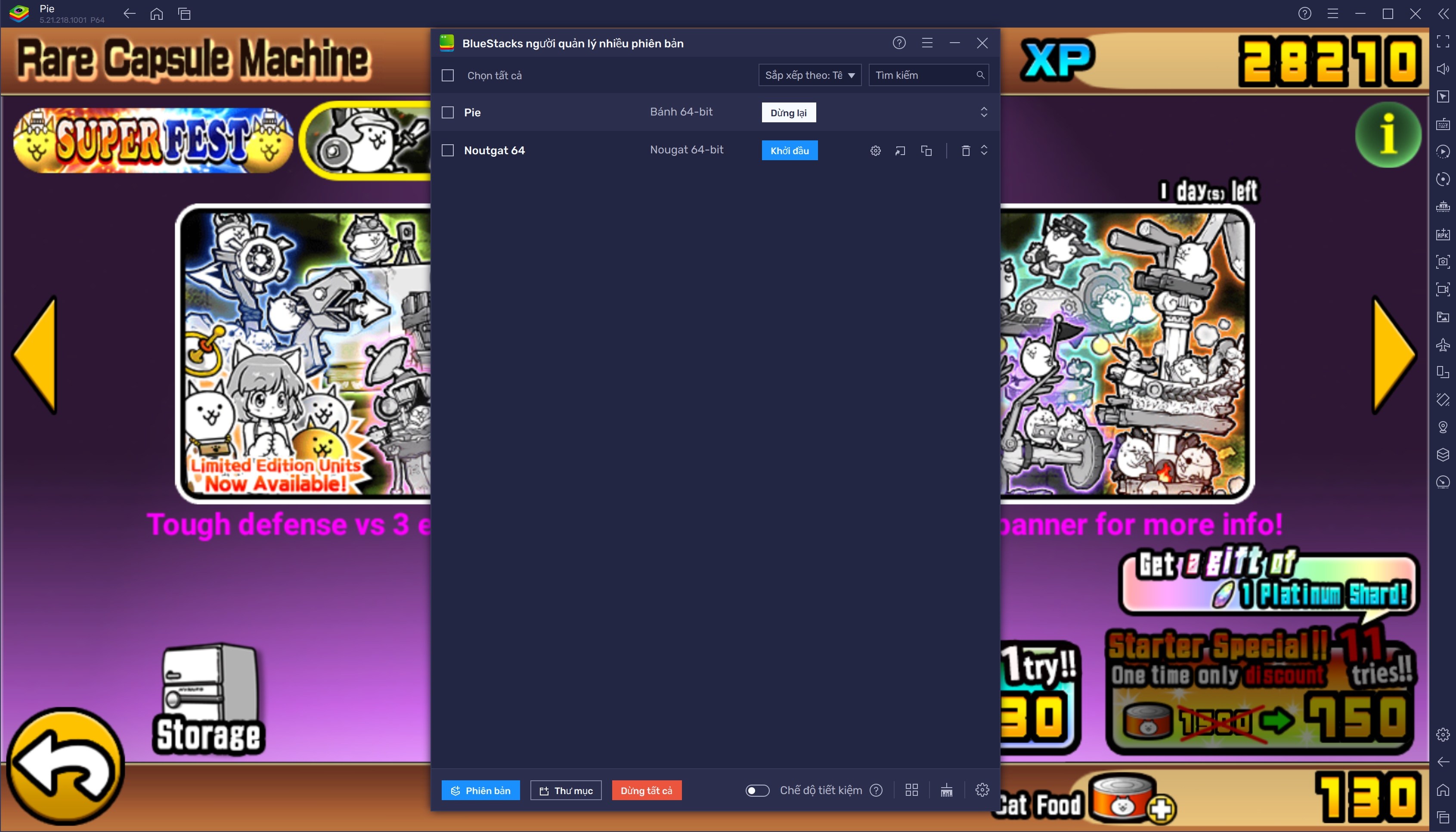
Task: Click the recent tabs icon in the Pie title bar
Action: click(x=184, y=13)
